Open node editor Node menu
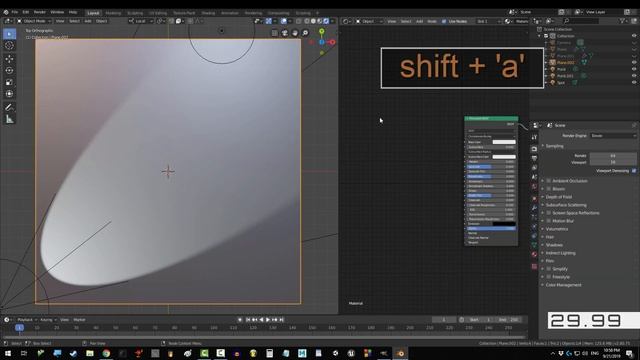The height and width of the screenshot is (360, 640). click(x=431, y=21)
